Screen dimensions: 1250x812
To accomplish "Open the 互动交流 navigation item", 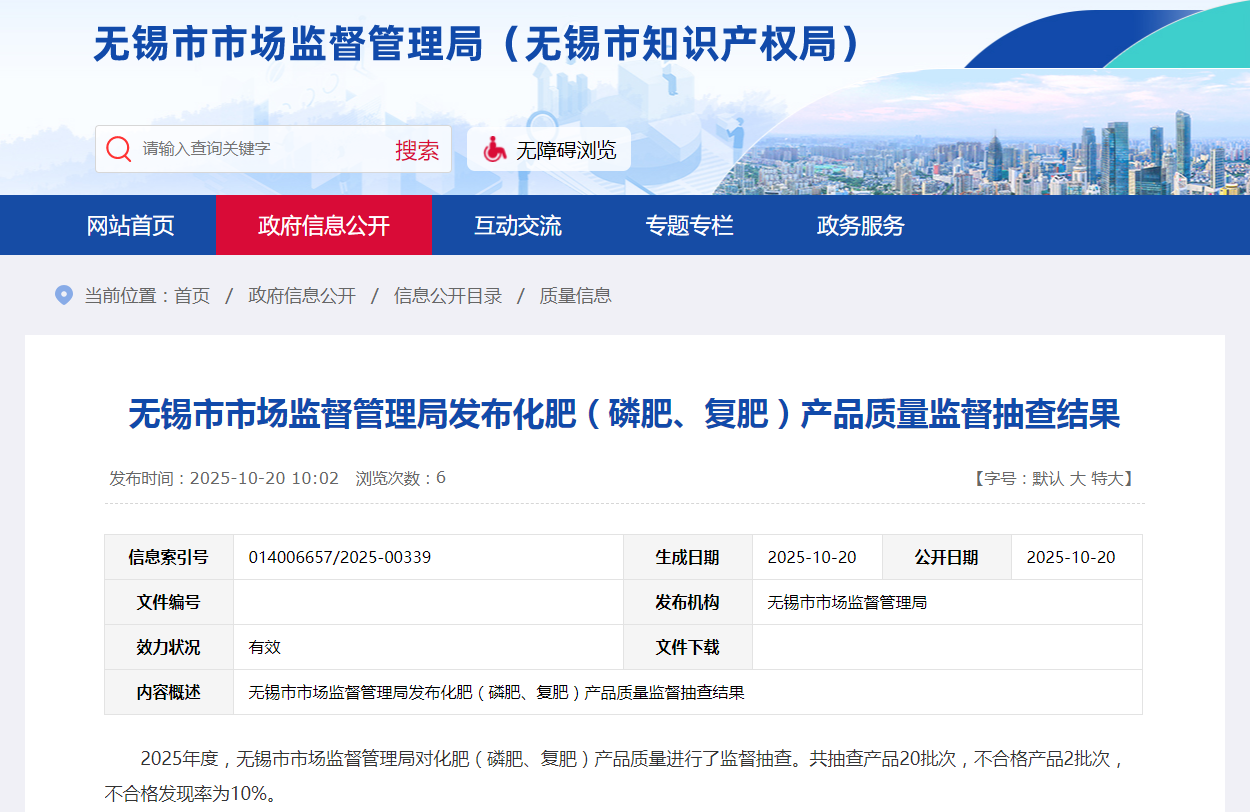I will tap(517, 226).
